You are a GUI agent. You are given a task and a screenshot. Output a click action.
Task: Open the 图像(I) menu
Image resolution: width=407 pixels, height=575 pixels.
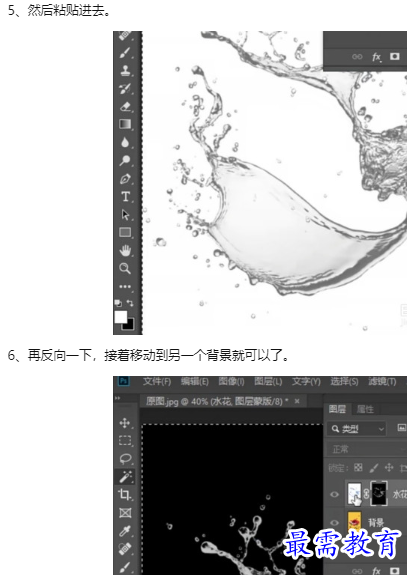pyautogui.click(x=231, y=382)
